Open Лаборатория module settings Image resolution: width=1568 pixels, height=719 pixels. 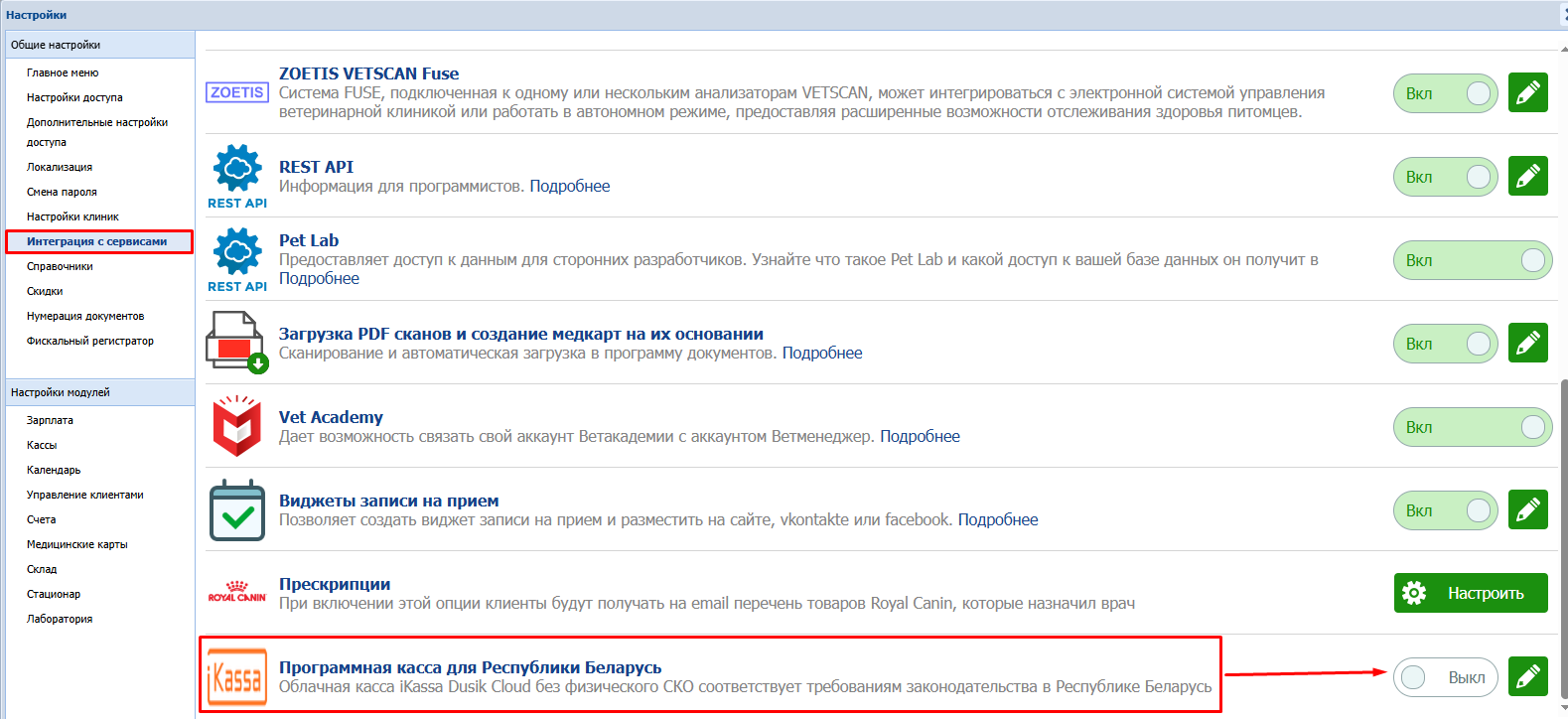(x=60, y=619)
